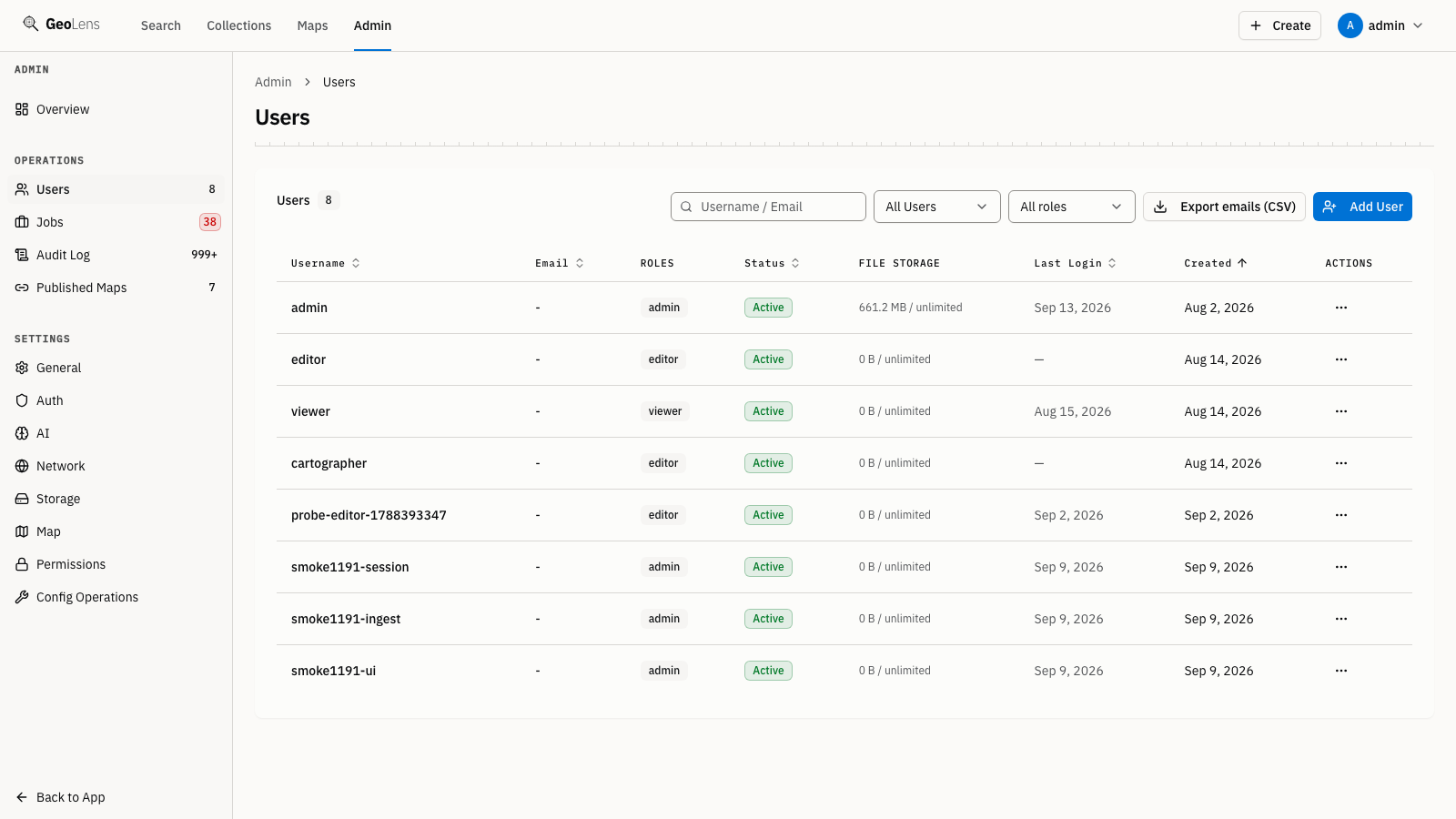Image resolution: width=1456 pixels, height=819 pixels.
Task: Focus the Username / Email search field
Action: click(768, 207)
